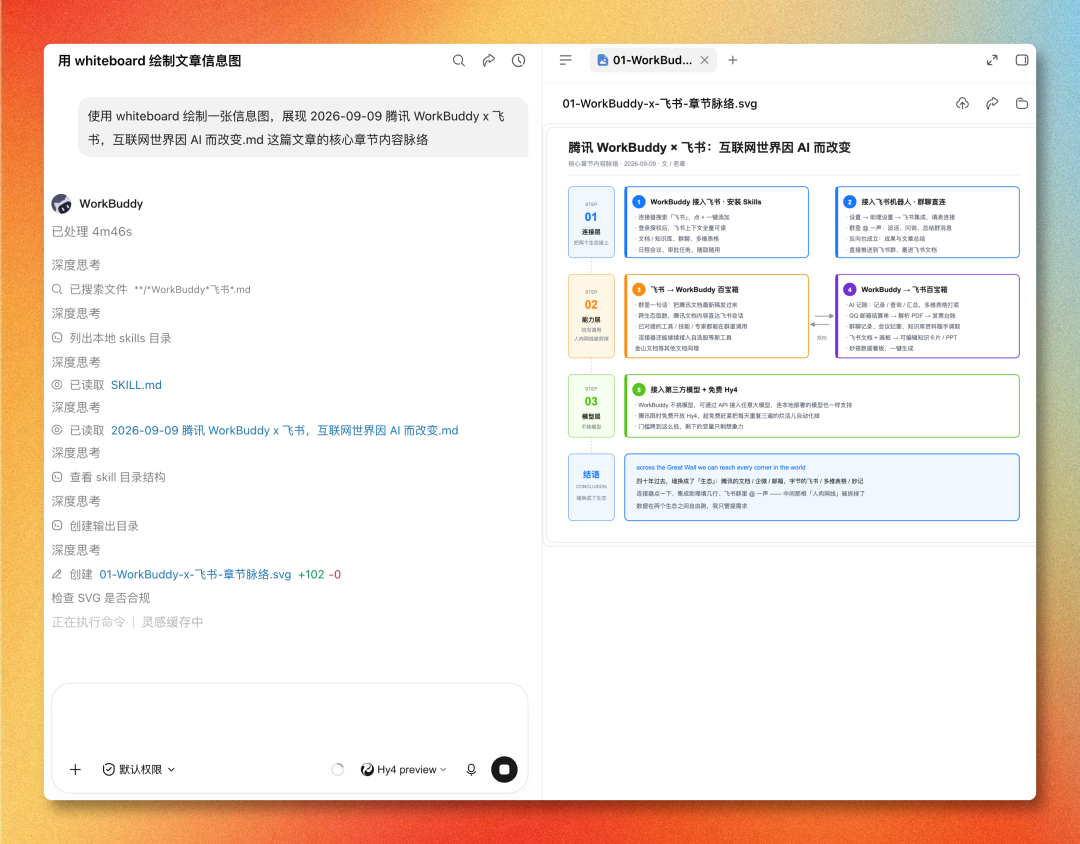Click the chat title 用 whiteboard 绘制文章信息图
Viewport: 1080px width, 844px height.
[149, 61]
